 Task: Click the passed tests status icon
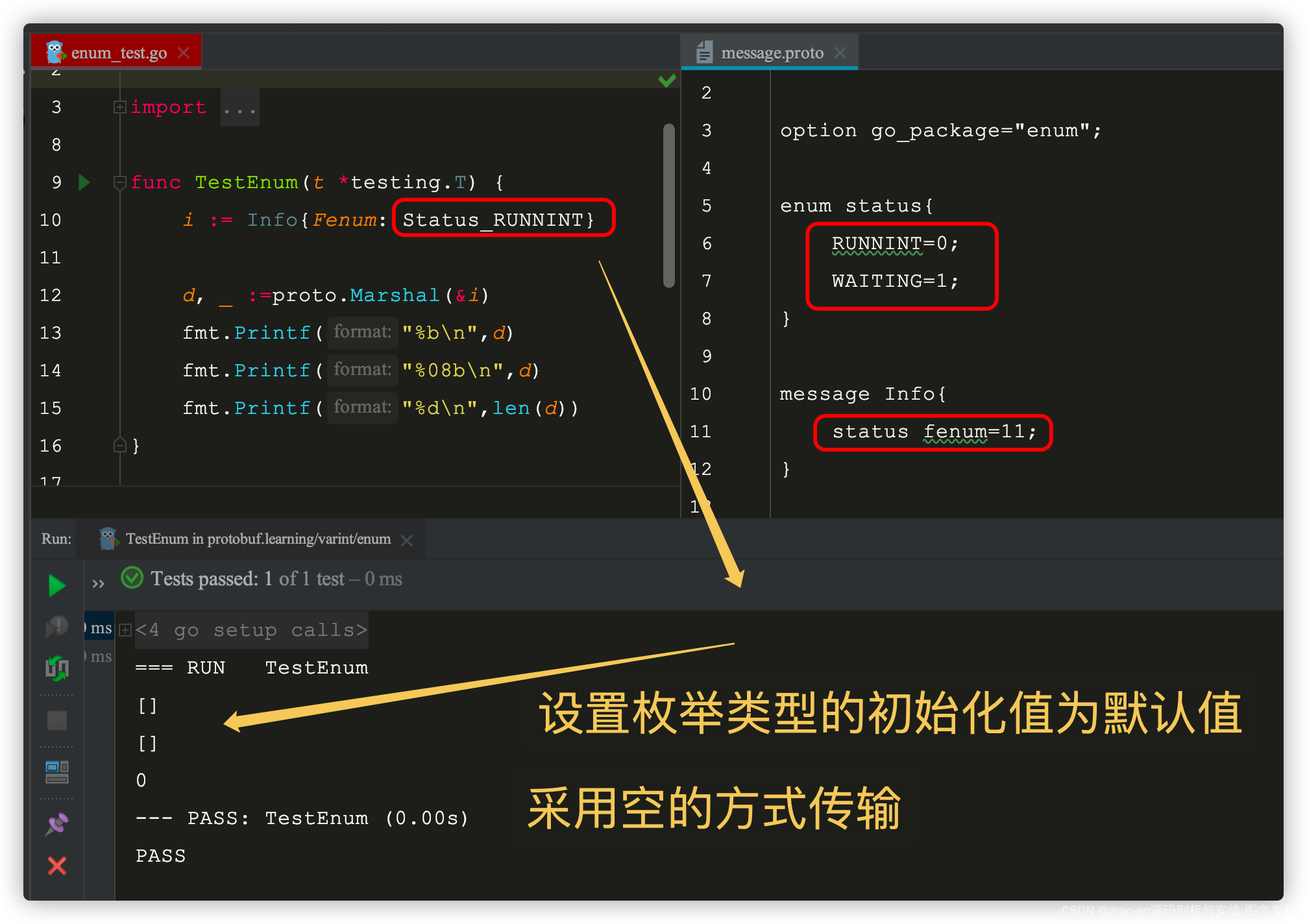pos(132,577)
